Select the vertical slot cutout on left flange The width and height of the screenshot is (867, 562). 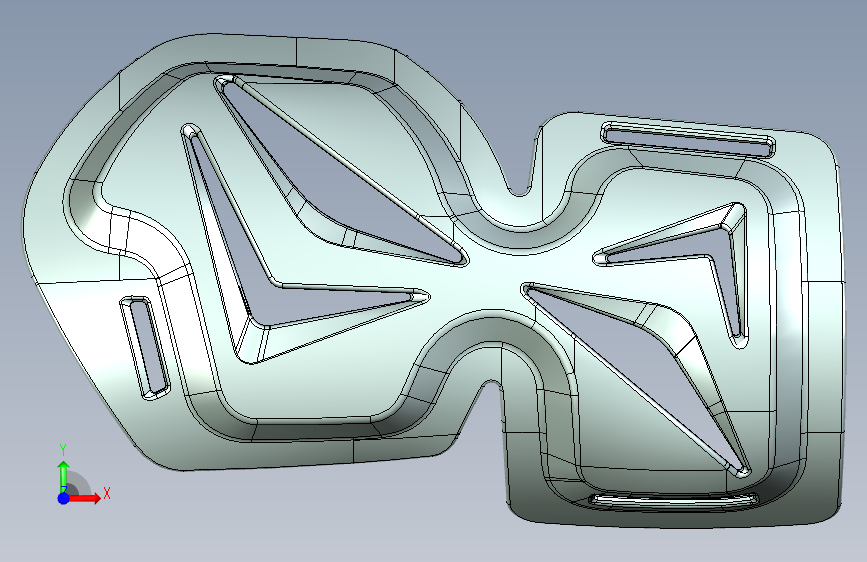click(x=145, y=347)
